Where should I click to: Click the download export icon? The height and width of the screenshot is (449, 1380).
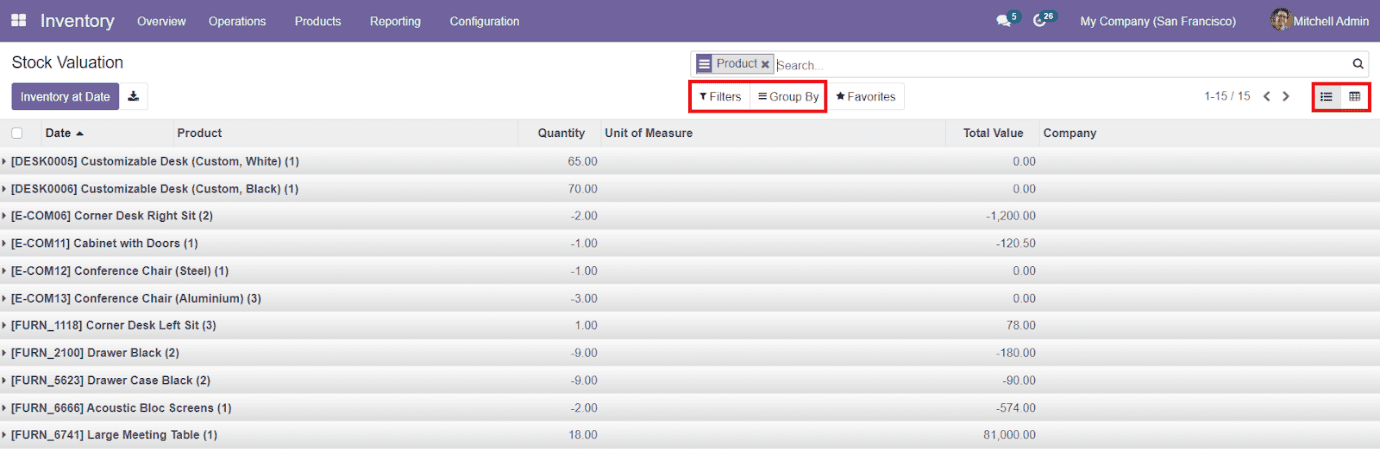(x=134, y=97)
